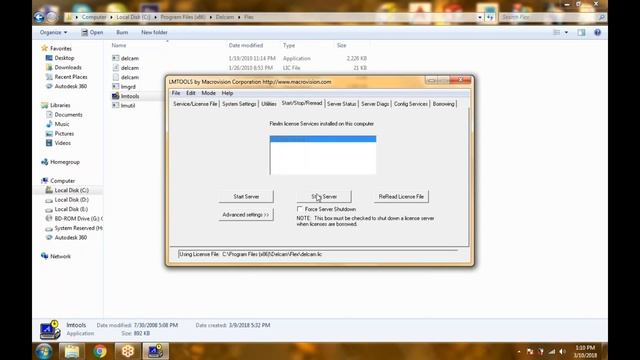Open LMTOOLS File menu
The height and width of the screenshot is (360, 640).
(176, 93)
